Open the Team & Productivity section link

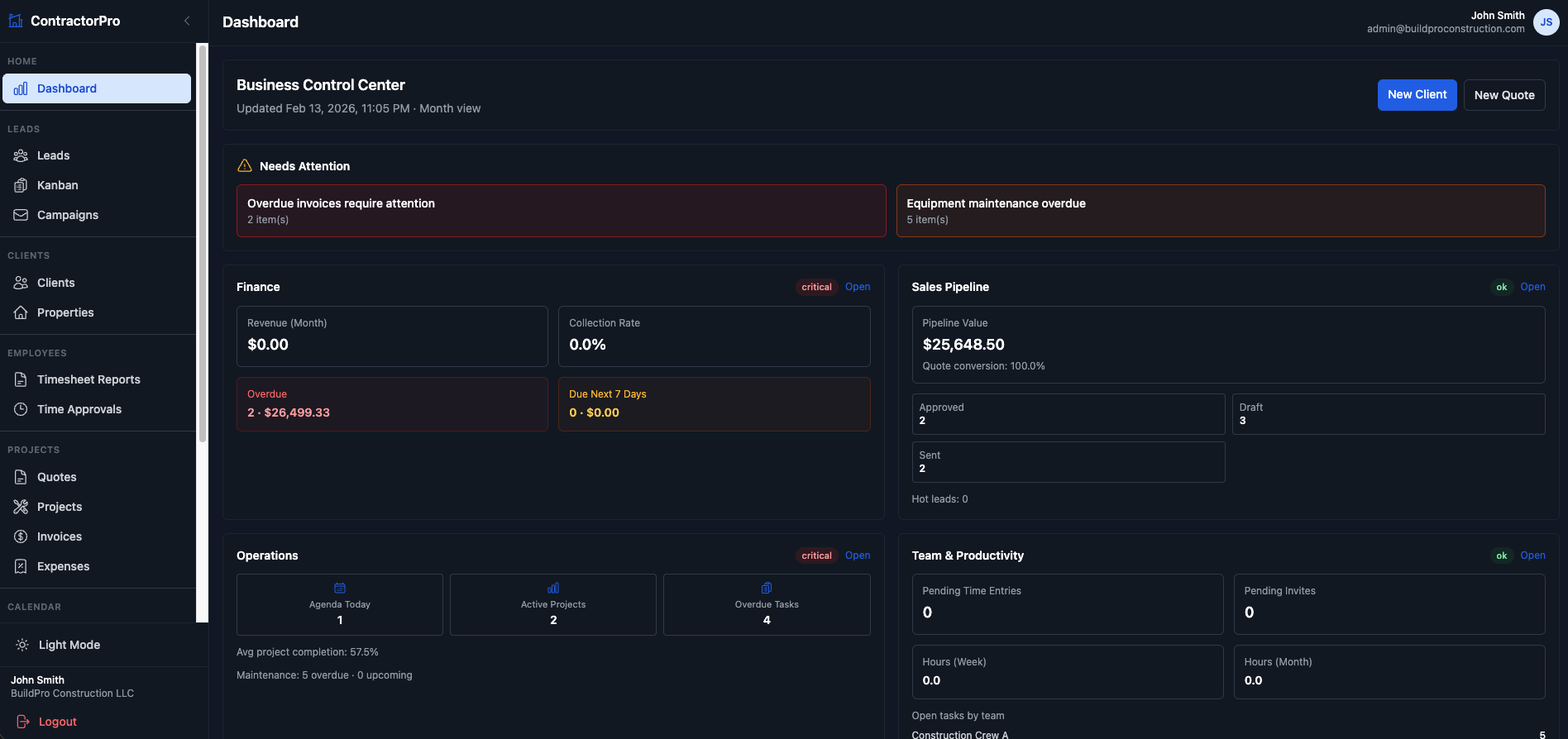(x=1532, y=555)
